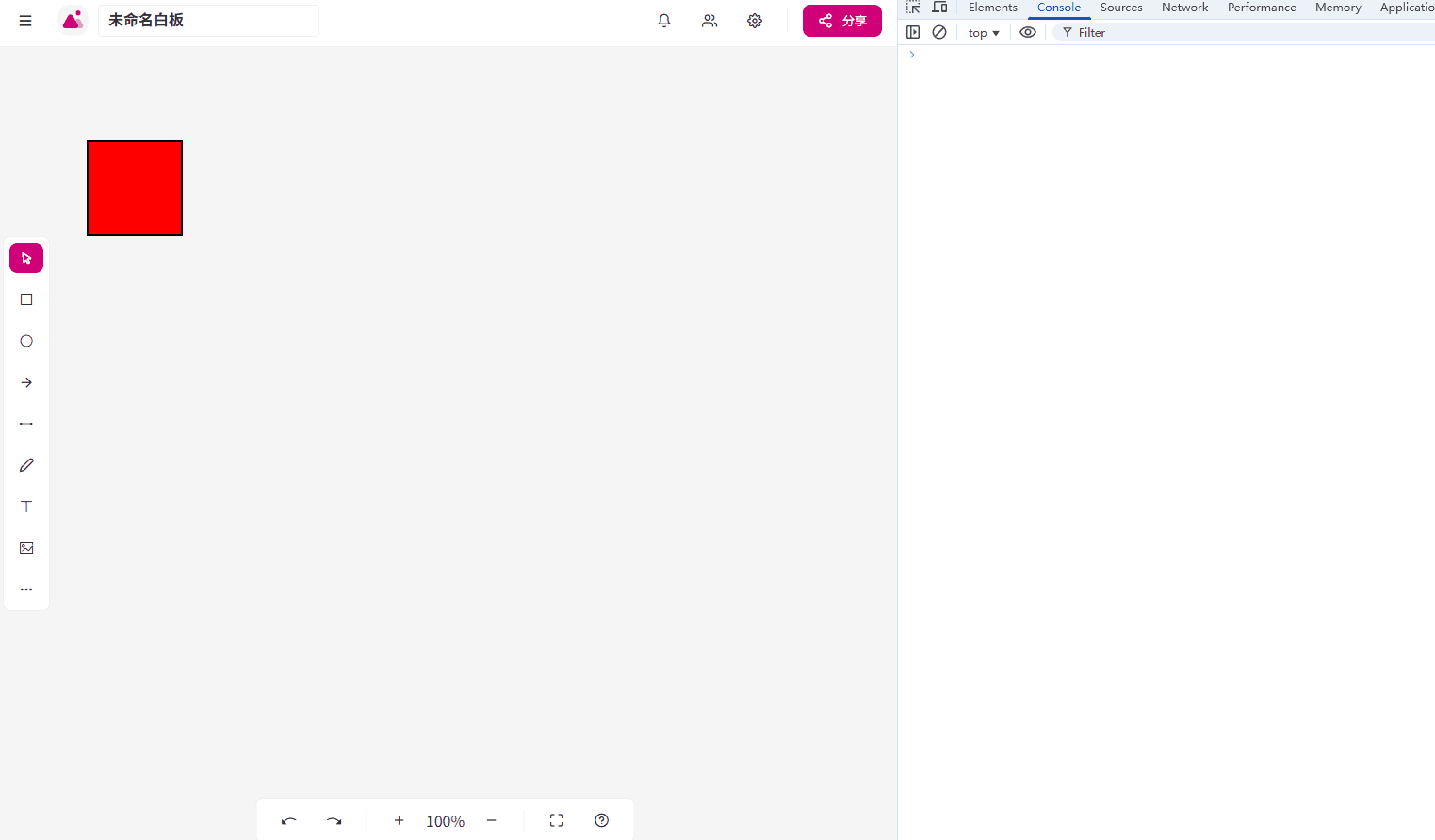Select the arrow tool

point(26,382)
